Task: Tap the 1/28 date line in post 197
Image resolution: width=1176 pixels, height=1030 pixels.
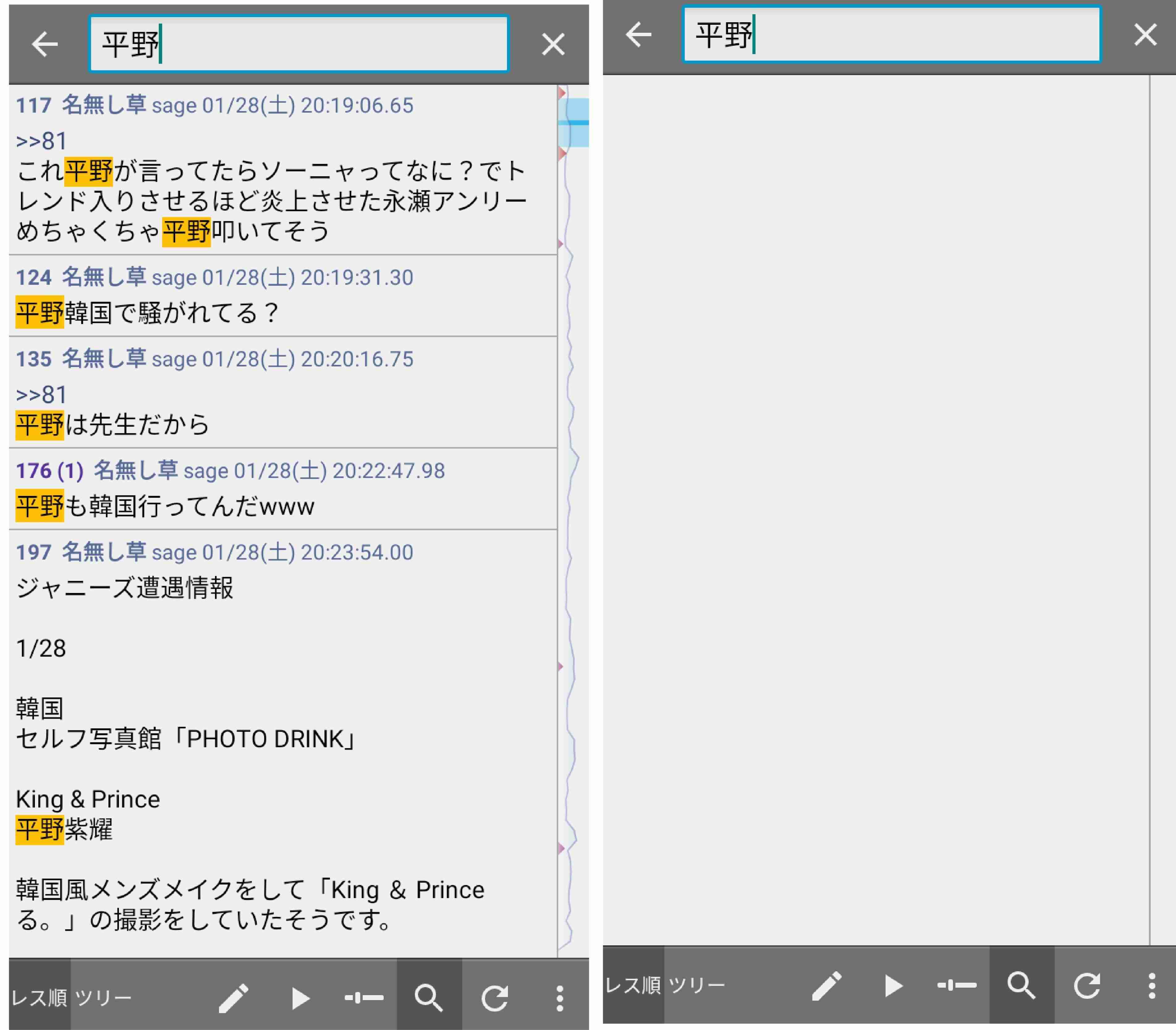Action: (41, 648)
